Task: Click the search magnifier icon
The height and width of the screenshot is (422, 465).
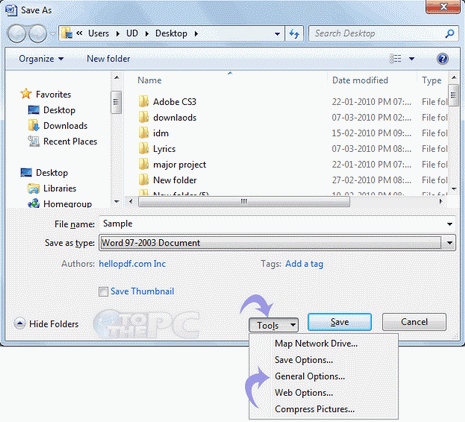Action: (449, 34)
